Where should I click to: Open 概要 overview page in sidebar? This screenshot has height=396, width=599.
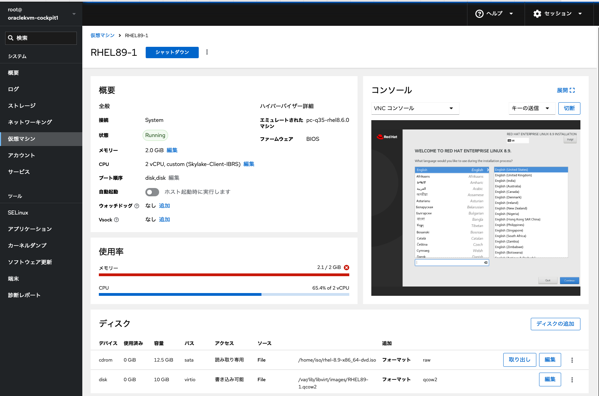point(41,73)
